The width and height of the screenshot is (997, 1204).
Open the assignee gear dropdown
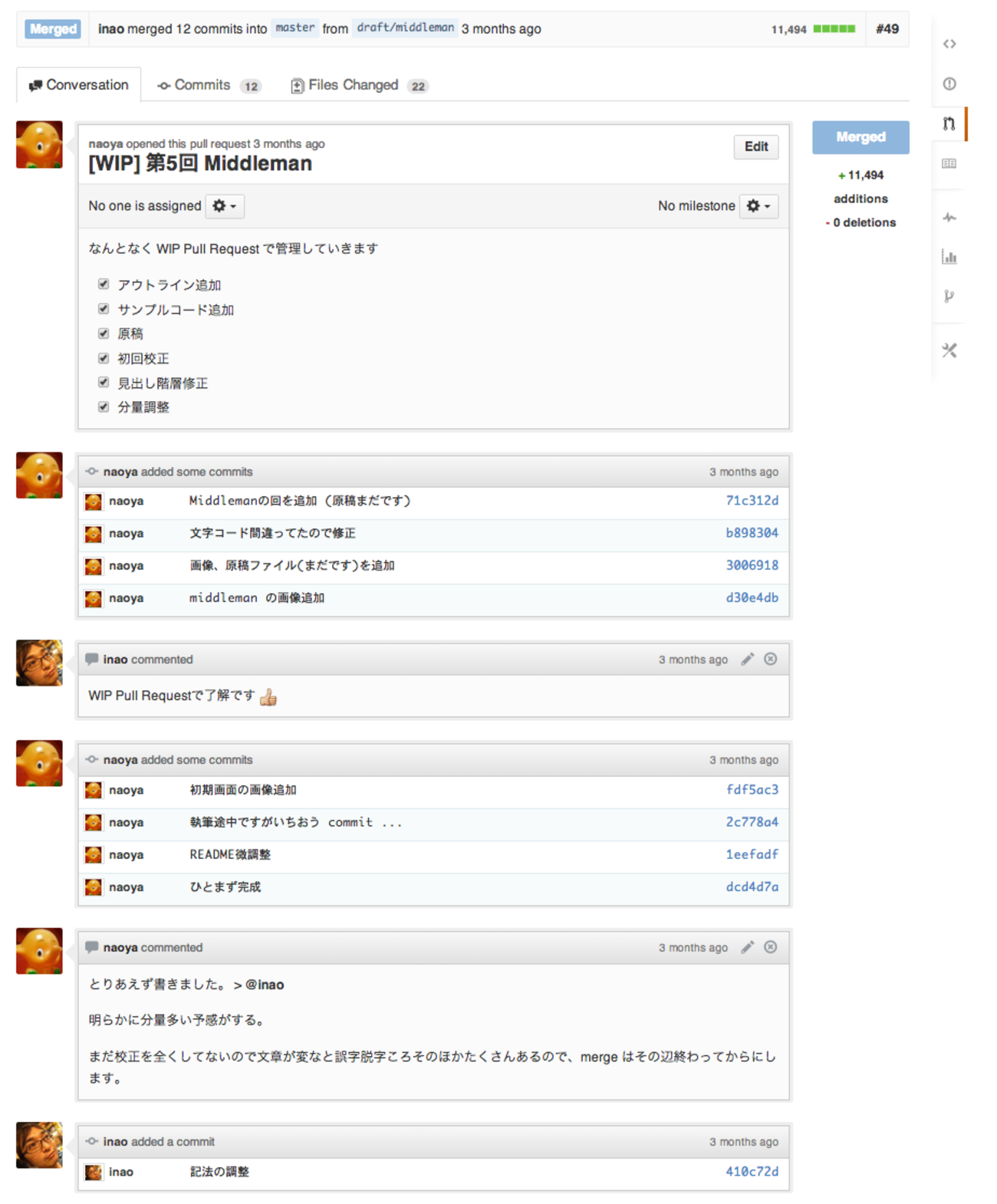(x=225, y=206)
